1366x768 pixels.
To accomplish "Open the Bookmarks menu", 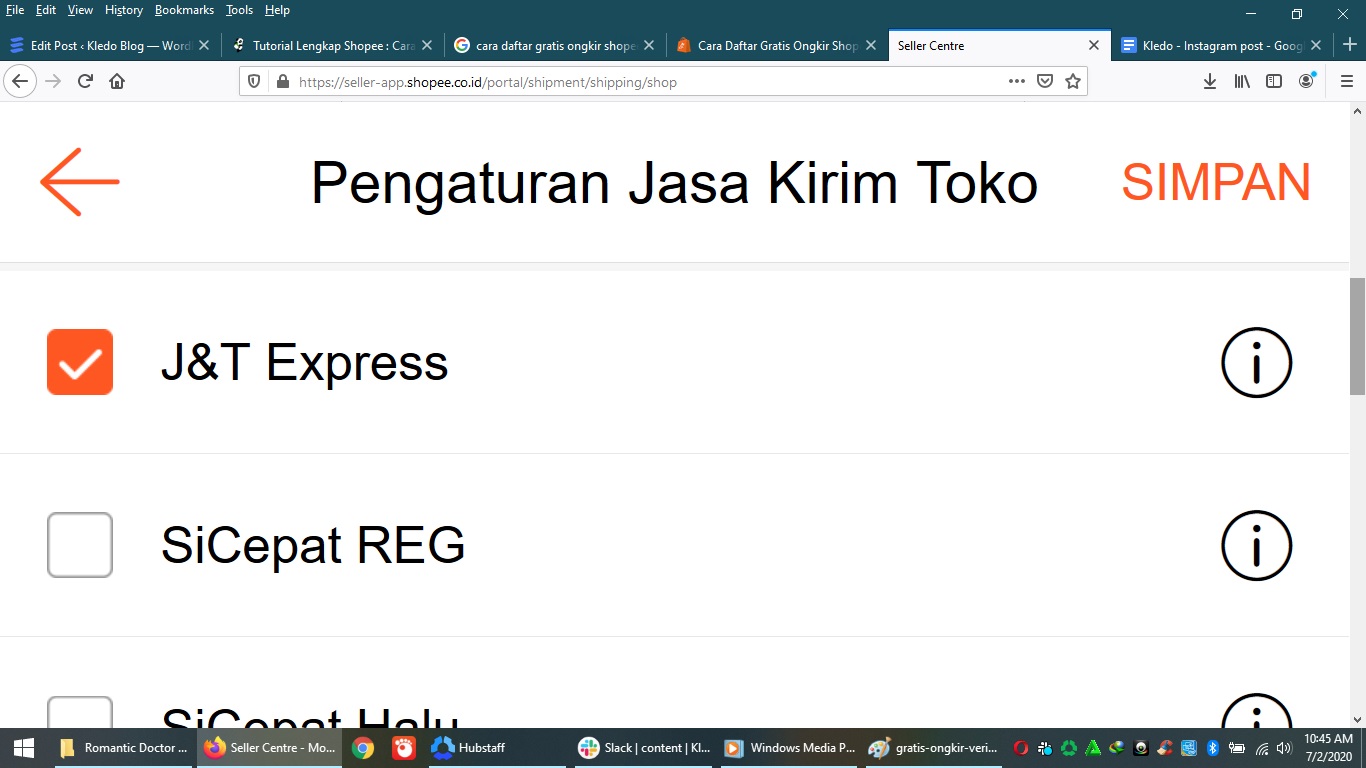I will tap(184, 10).
